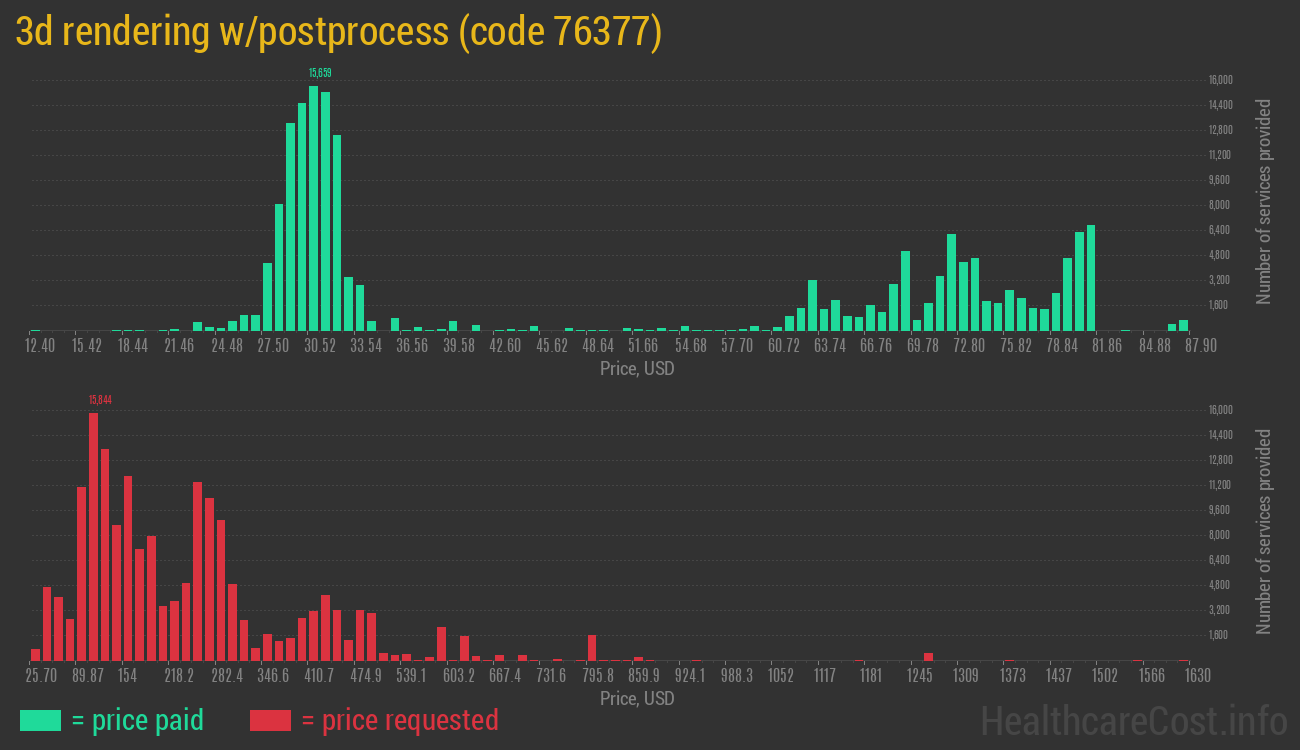Click the lower chart 'Number of services provided' label
1300x750 pixels.
1264,531
